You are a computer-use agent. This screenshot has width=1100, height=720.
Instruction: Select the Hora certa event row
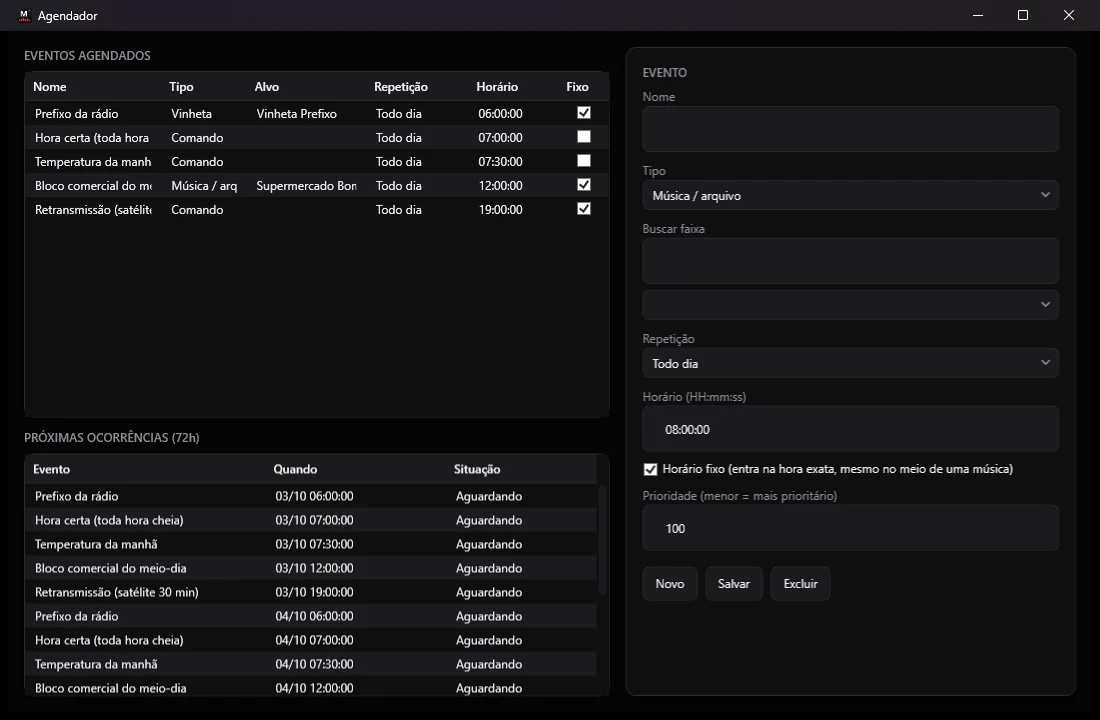[316, 138]
